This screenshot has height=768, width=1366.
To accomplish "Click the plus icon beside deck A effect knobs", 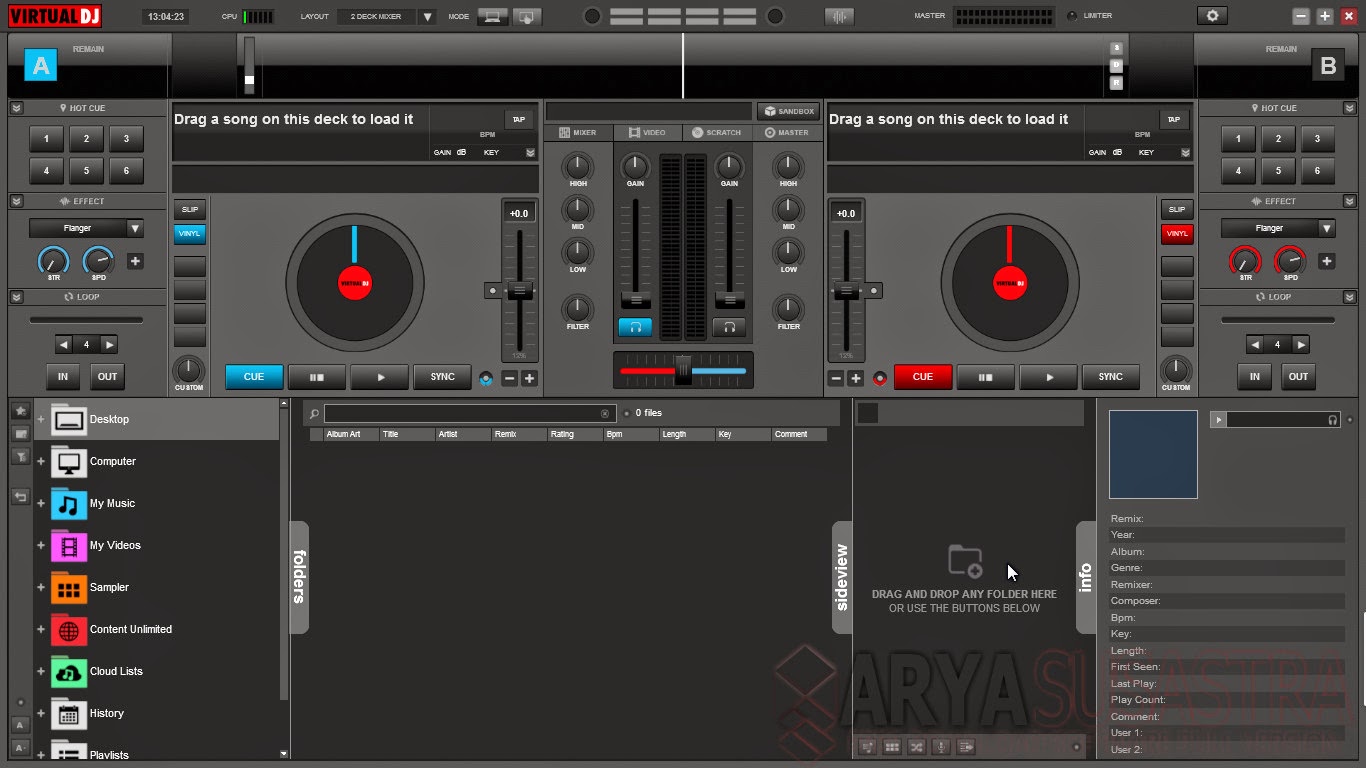I will pyautogui.click(x=135, y=262).
